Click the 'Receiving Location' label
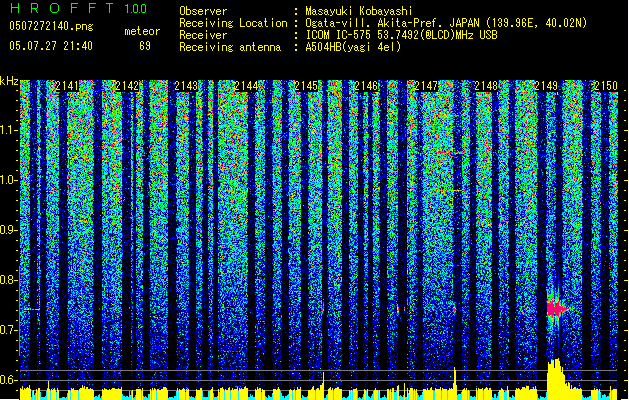This screenshot has height=400, width=629. click(x=233, y=23)
